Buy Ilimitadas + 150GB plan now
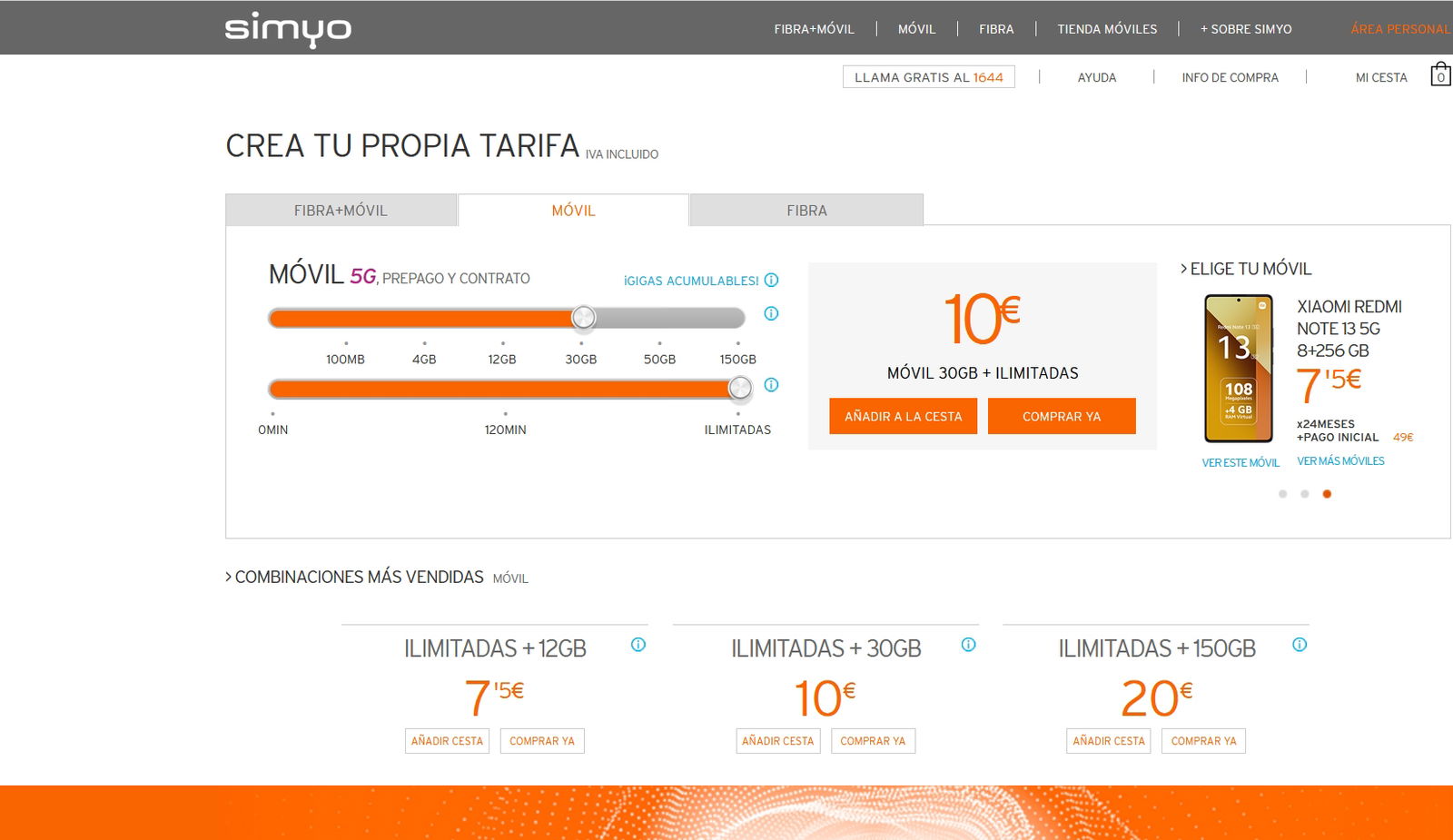 (x=1204, y=741)
